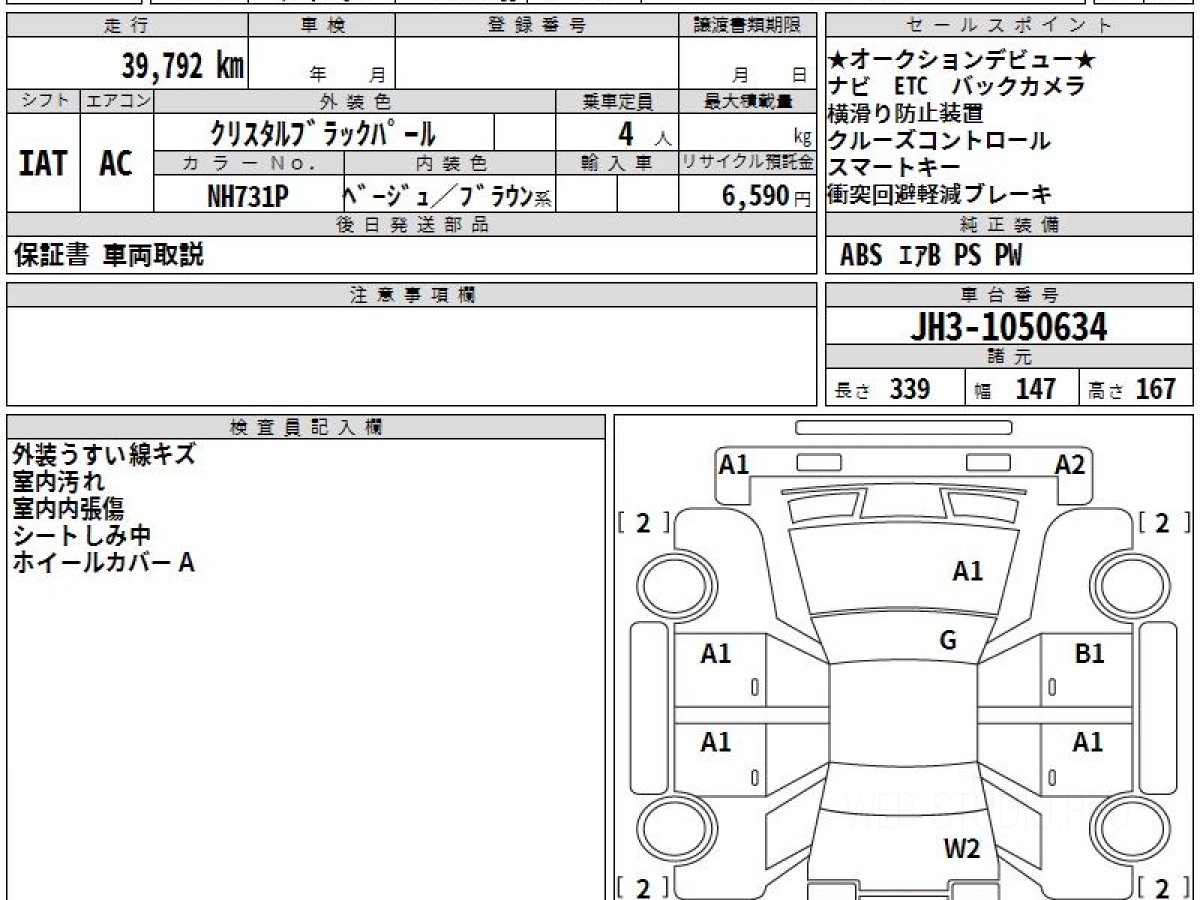Click the 輸入車 label
Screen dimensions: 1200x900
[617, 163]
